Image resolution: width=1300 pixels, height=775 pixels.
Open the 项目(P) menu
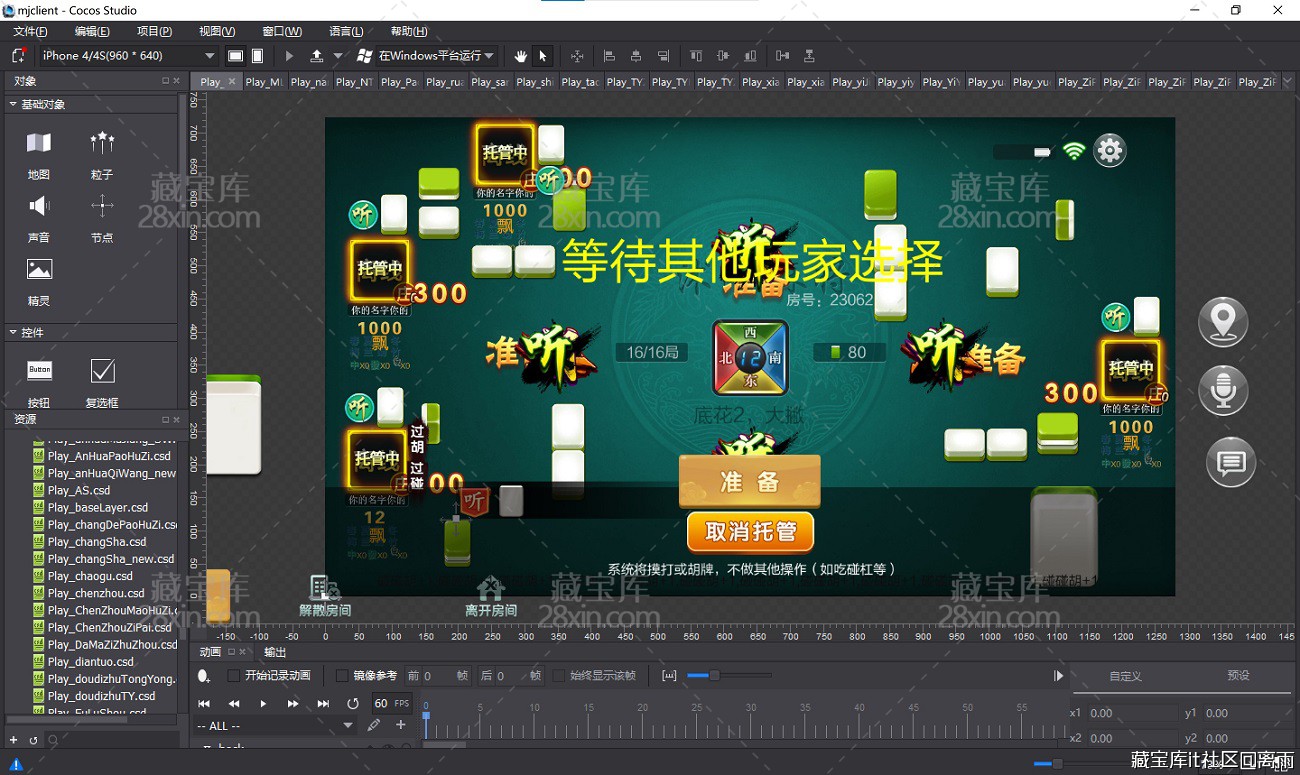(x=154, y=31)
